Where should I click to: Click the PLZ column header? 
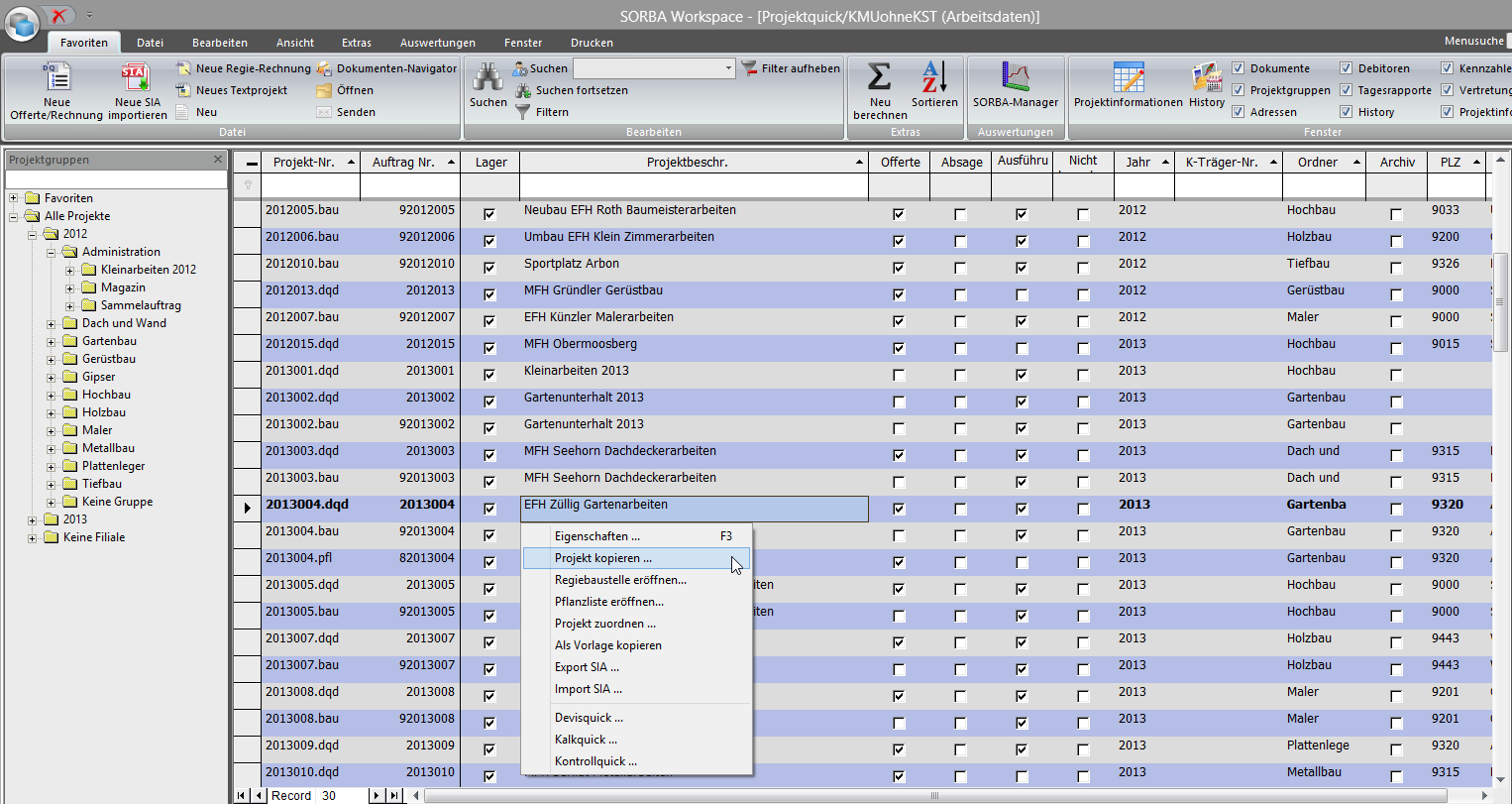coord(1457,162)
